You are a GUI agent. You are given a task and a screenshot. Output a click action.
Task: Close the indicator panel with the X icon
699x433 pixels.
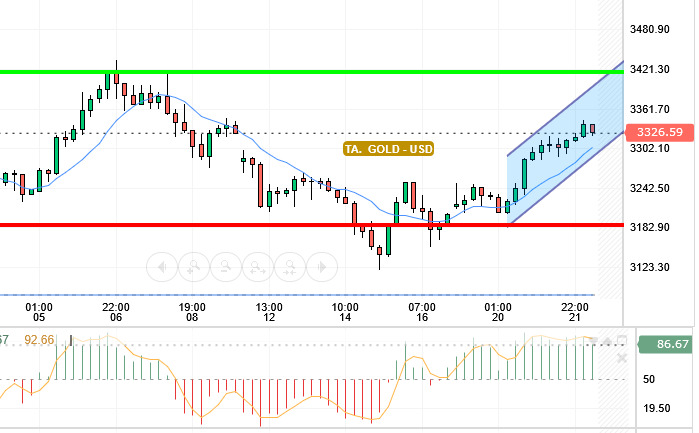pyautogui.click(x=621, y=358)
